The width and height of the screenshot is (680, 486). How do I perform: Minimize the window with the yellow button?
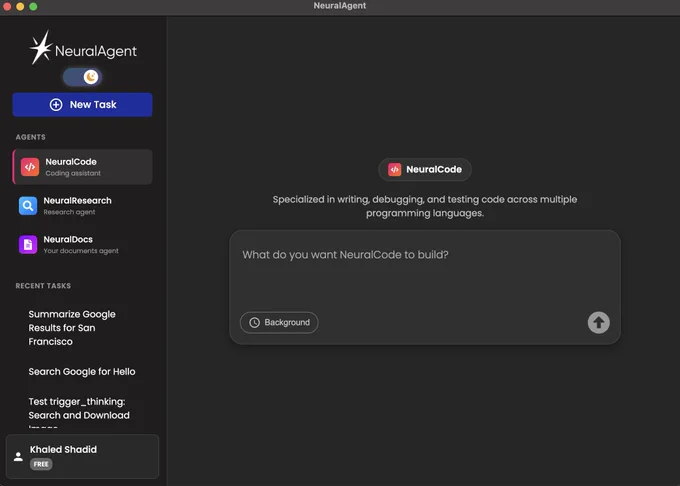20,6
